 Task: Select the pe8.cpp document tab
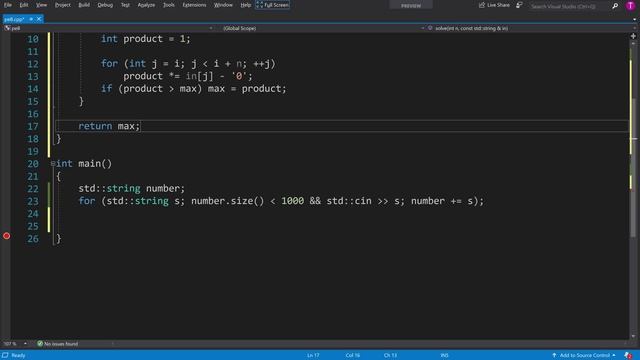pos(15,19)
